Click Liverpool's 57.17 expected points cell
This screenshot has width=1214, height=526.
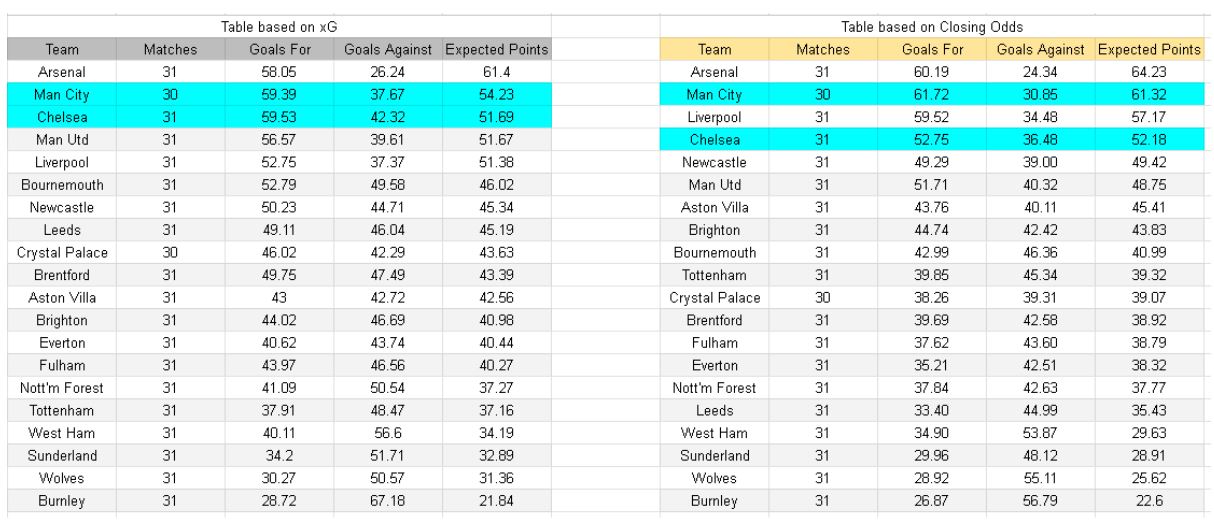click(x=1149, y=117)
